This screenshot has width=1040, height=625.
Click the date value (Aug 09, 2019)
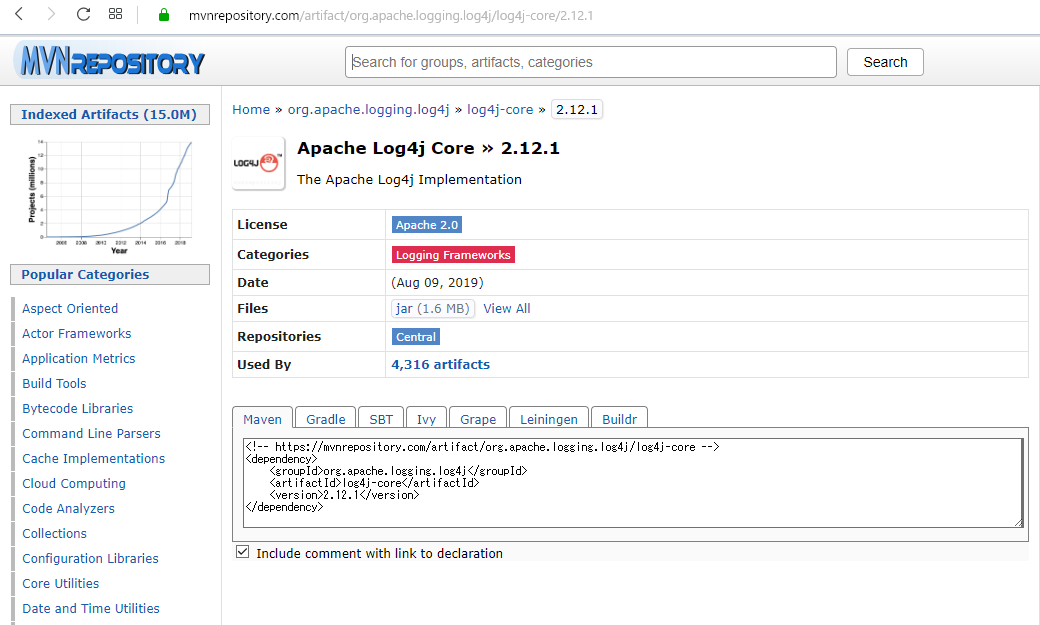(x=437, y=283)
